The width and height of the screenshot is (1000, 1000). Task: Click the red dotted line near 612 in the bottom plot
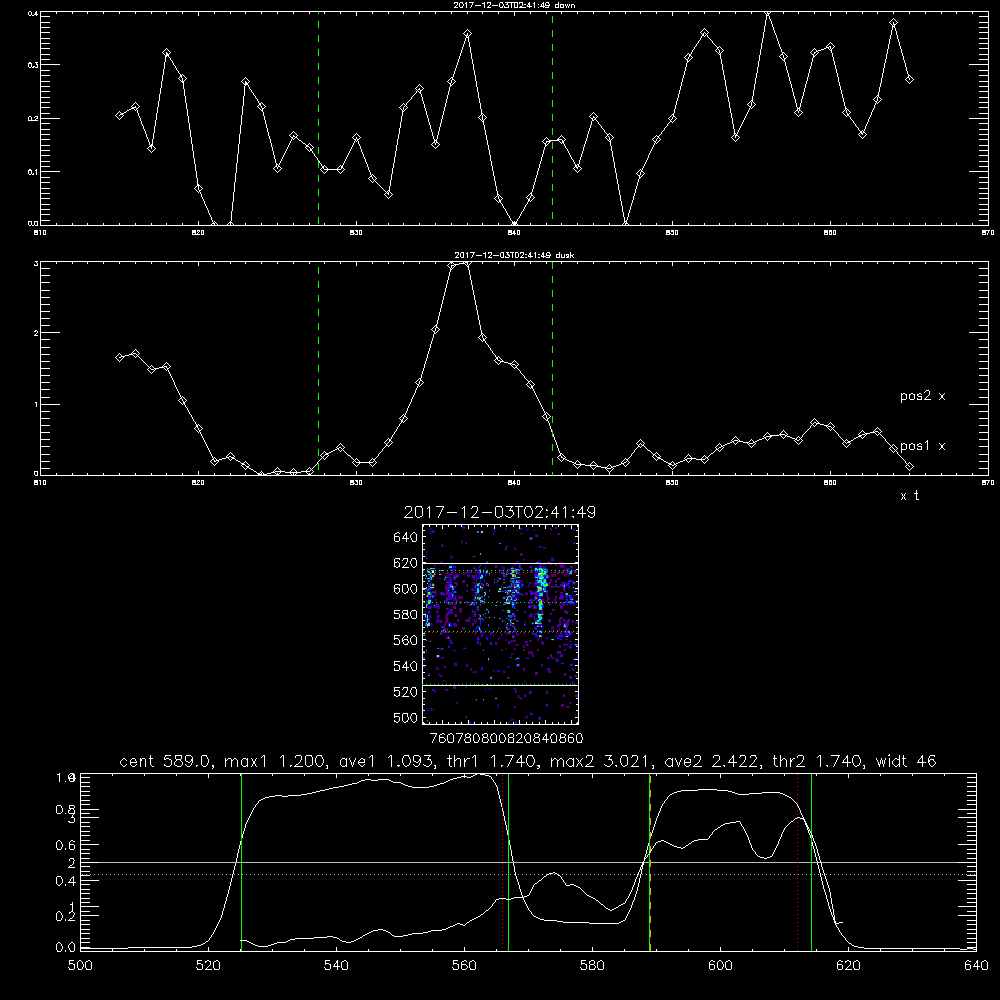point(797,862)
